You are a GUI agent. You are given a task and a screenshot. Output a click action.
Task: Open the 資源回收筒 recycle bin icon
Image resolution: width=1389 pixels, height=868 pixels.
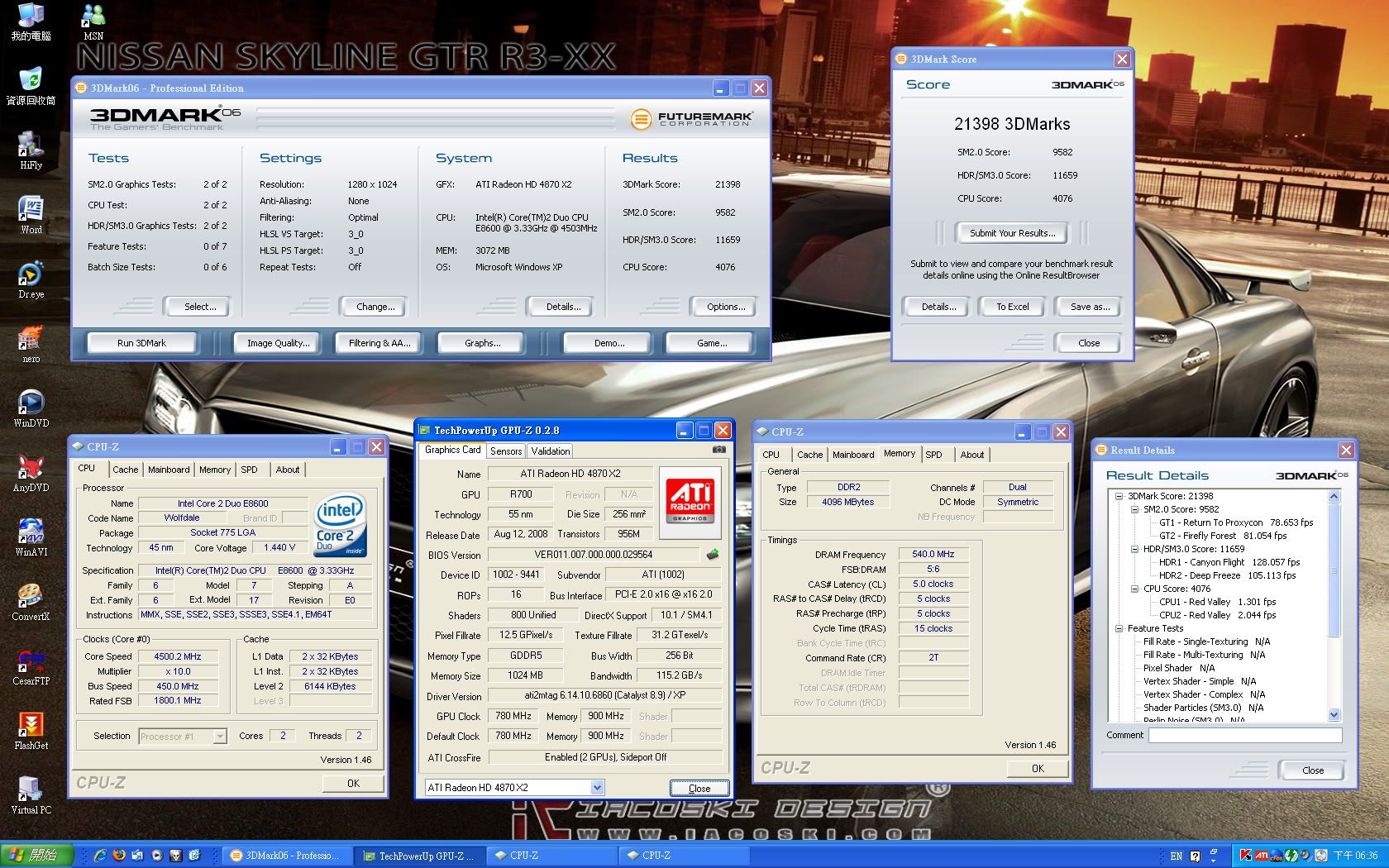coord(31,86)
